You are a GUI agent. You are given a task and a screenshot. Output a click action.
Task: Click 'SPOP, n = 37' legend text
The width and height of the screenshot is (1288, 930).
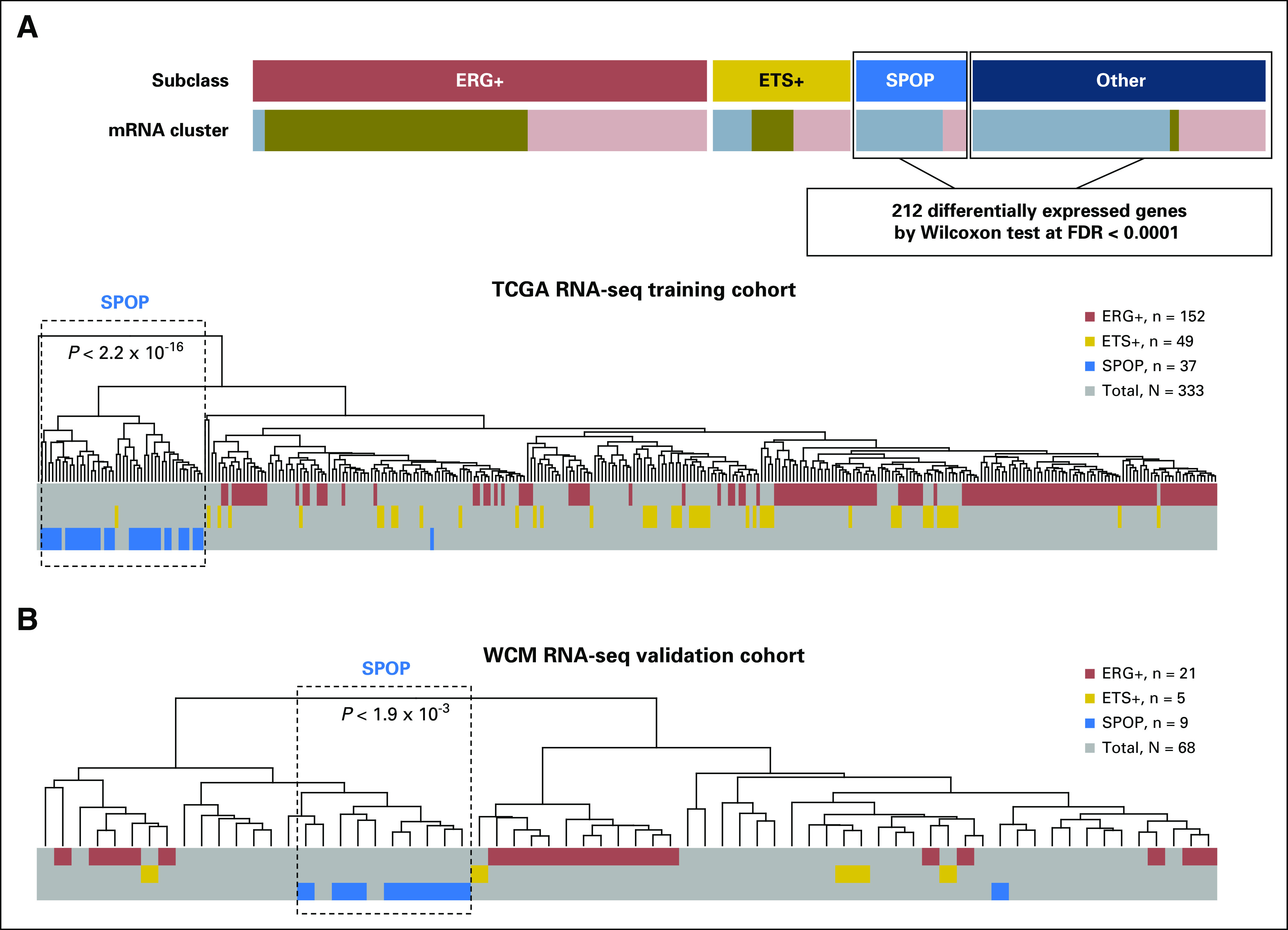(x=1149, y=366)
